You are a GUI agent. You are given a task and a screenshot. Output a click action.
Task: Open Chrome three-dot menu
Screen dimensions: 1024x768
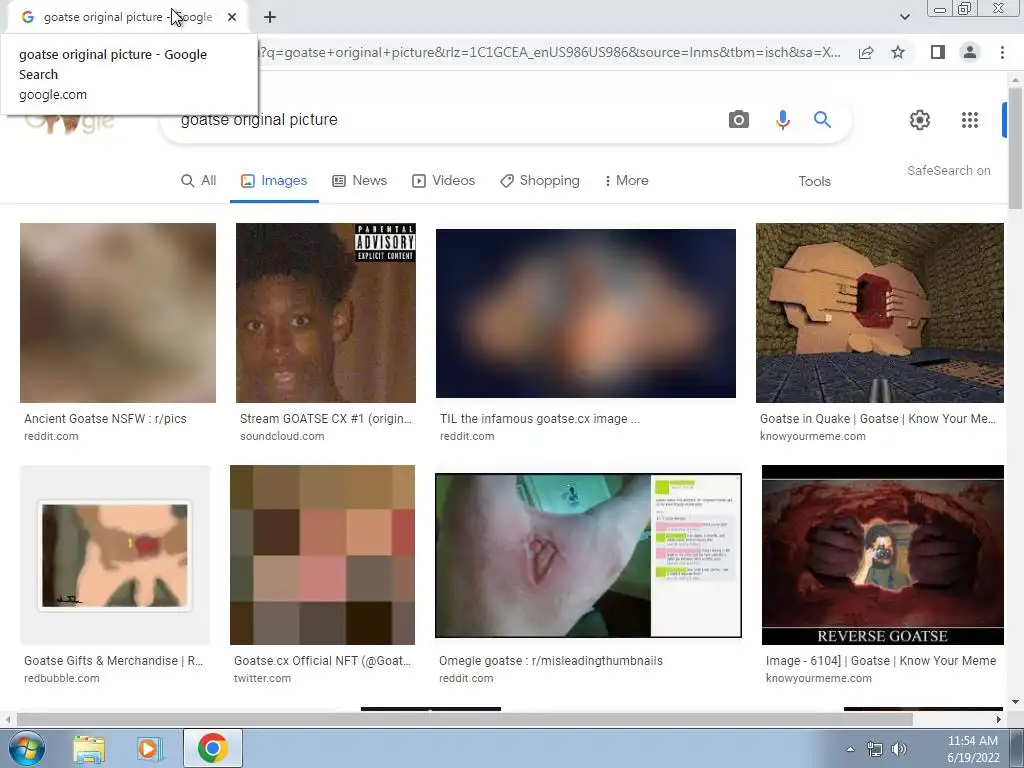[1002, 52]
